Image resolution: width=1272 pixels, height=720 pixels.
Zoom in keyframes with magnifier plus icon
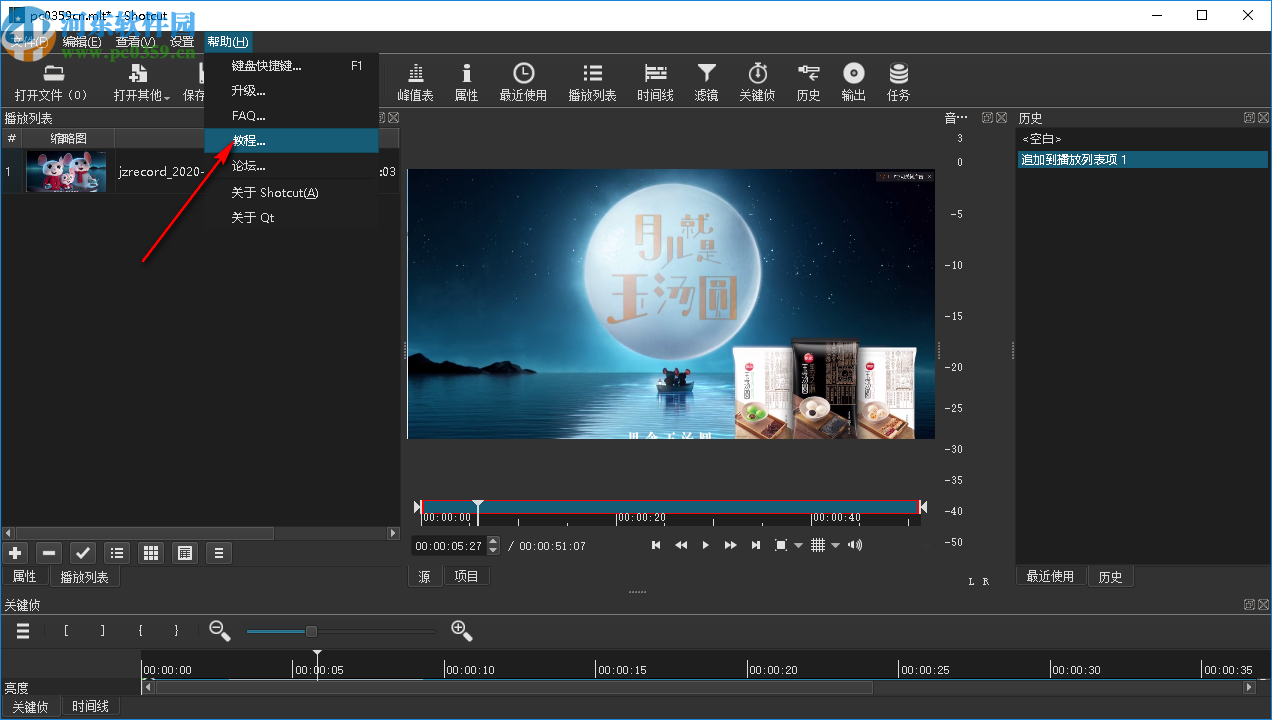pyautogui.click(x=461, y=631)
